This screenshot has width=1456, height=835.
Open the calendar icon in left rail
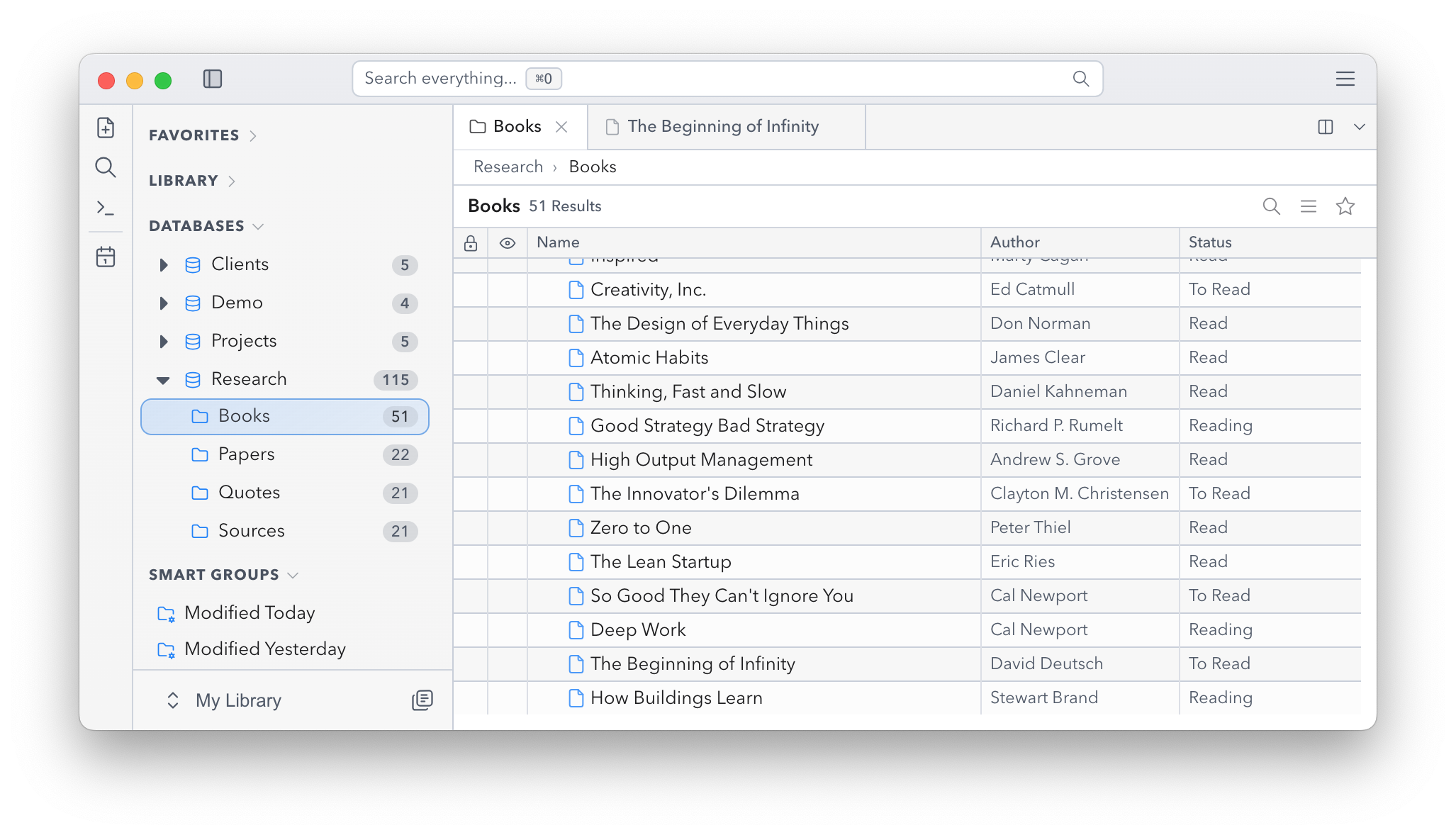click(106, 257)
